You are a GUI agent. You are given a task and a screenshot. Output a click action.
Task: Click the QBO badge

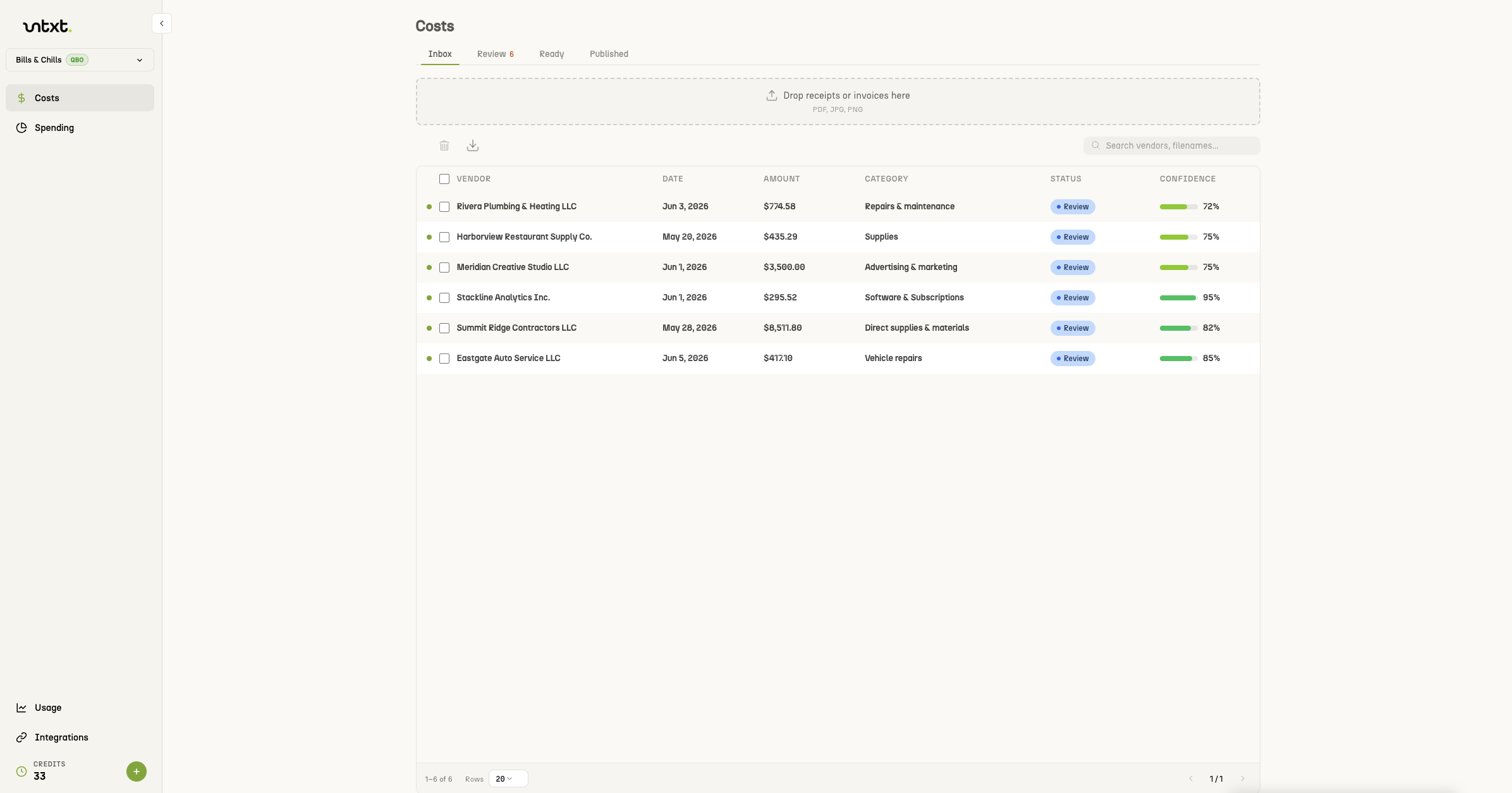(x=77, y=60)
